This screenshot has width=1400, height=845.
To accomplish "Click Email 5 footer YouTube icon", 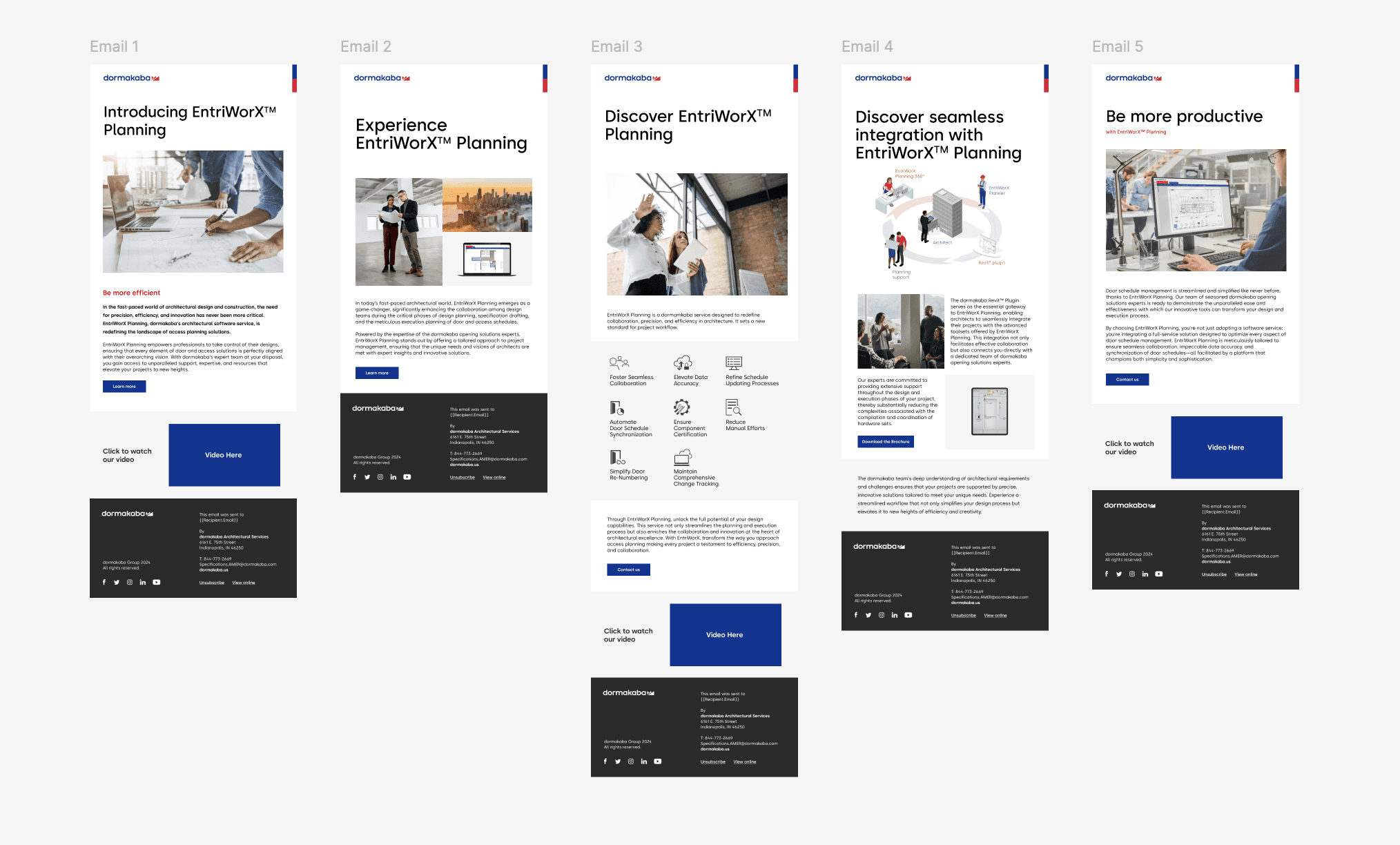I will [1159, 574].
